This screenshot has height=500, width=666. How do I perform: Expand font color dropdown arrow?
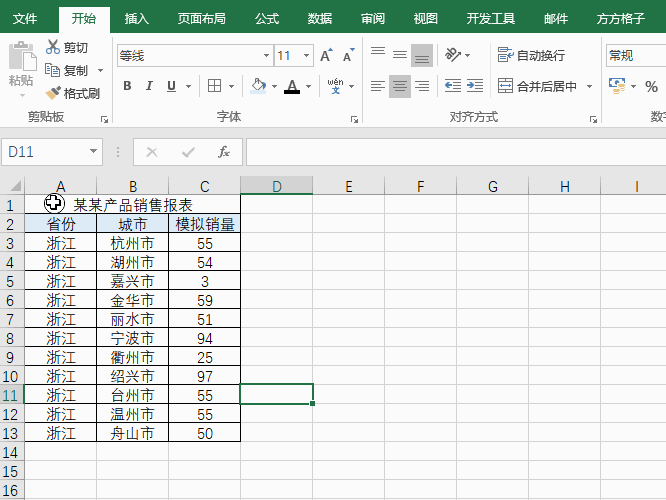coord(308,86)
